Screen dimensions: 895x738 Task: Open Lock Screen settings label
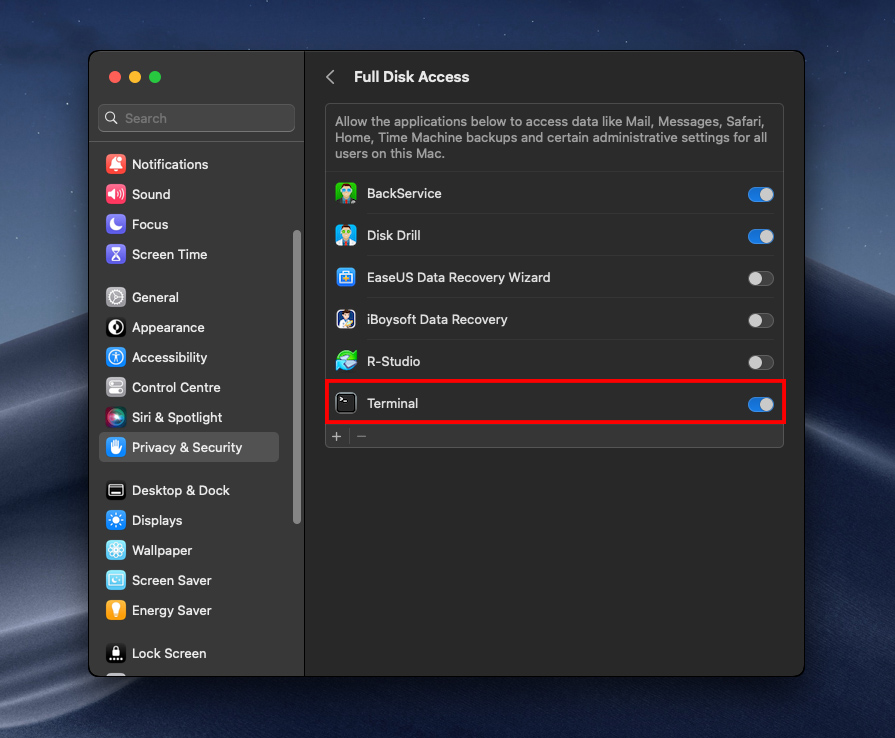coord(169,654)
